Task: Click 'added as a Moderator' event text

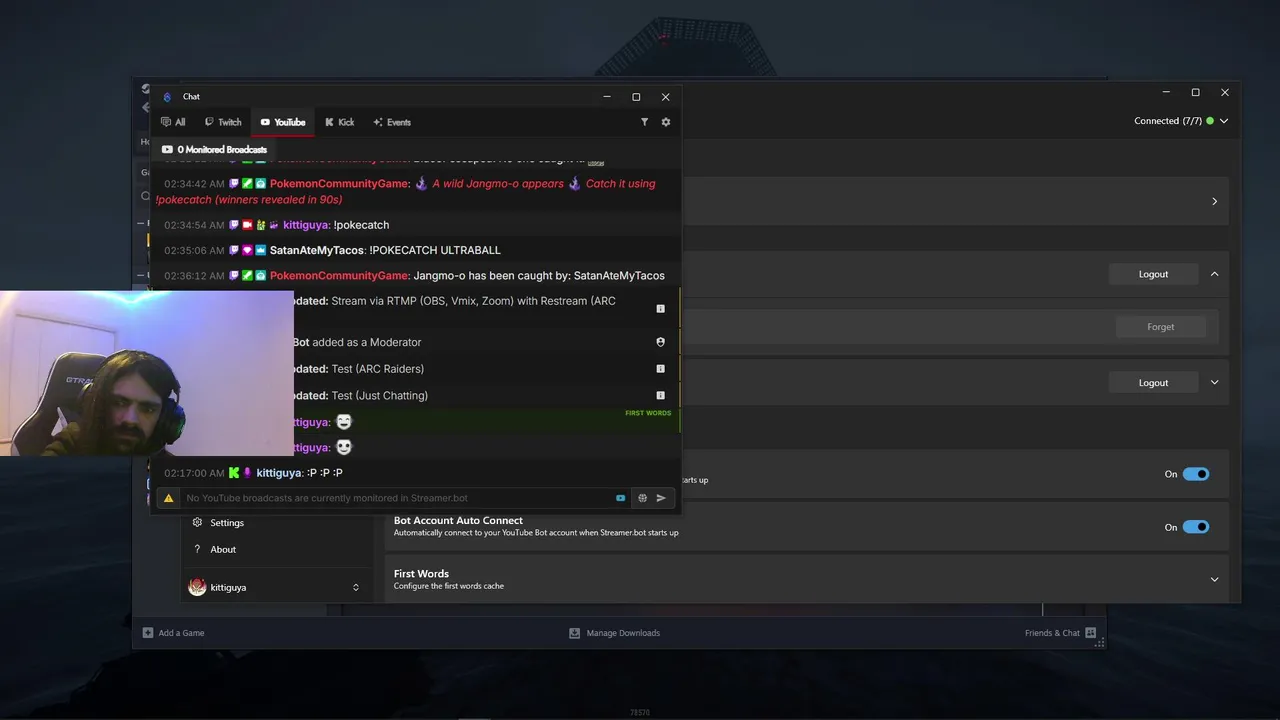Action: click(x=367, y=342)
